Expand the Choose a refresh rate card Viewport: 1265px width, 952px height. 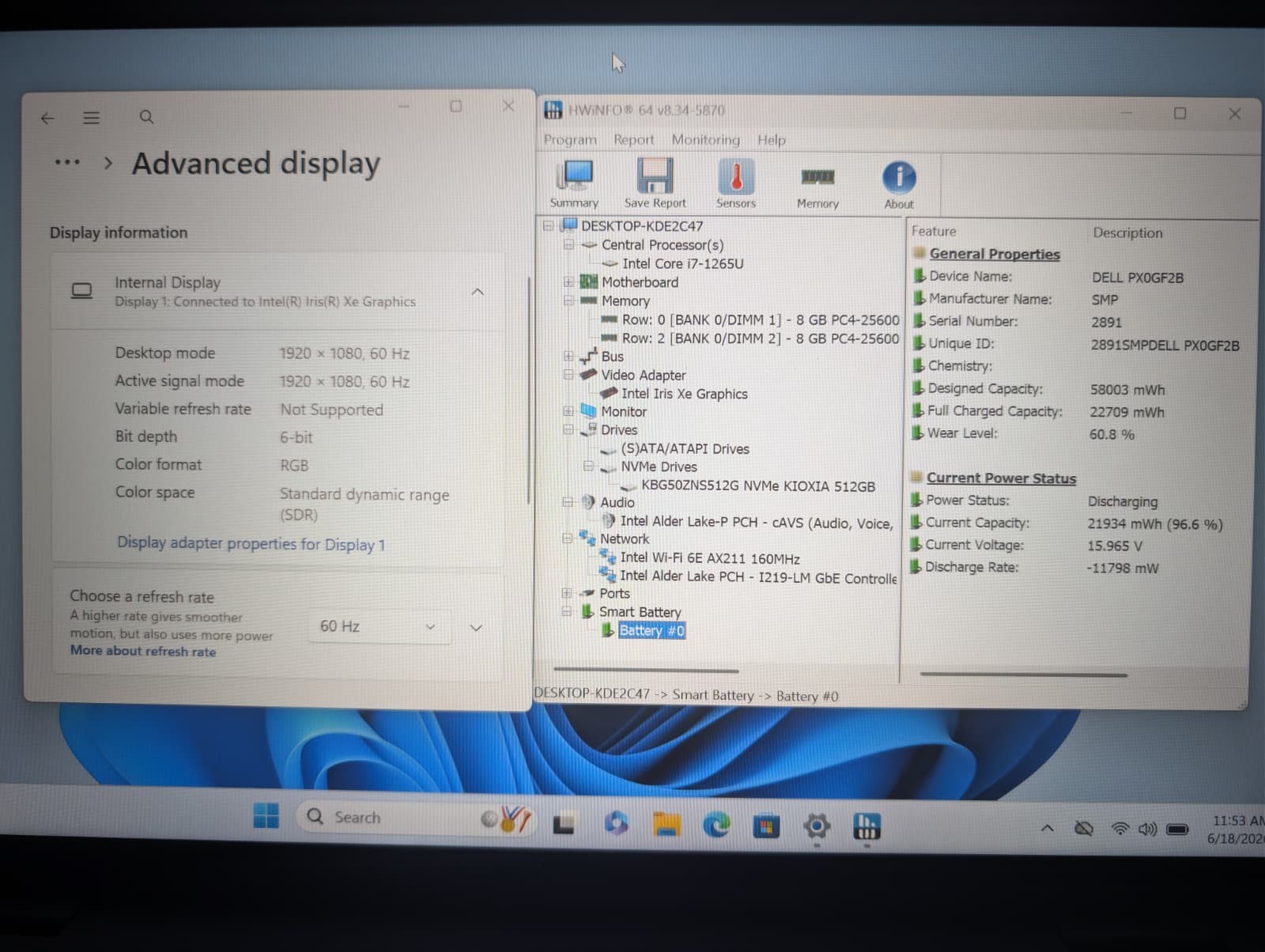476,628
